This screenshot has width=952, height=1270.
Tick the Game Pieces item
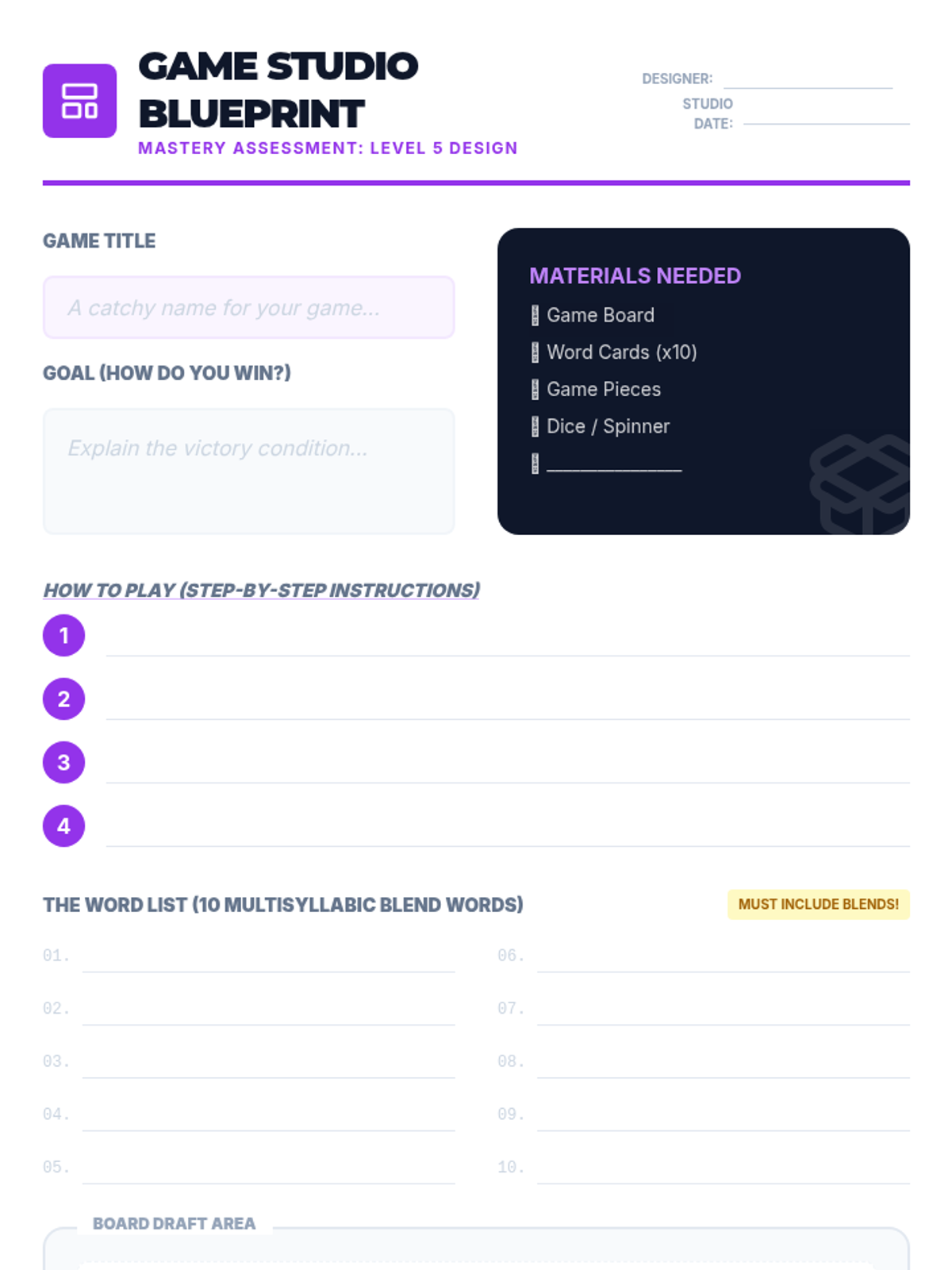point(535,390)
